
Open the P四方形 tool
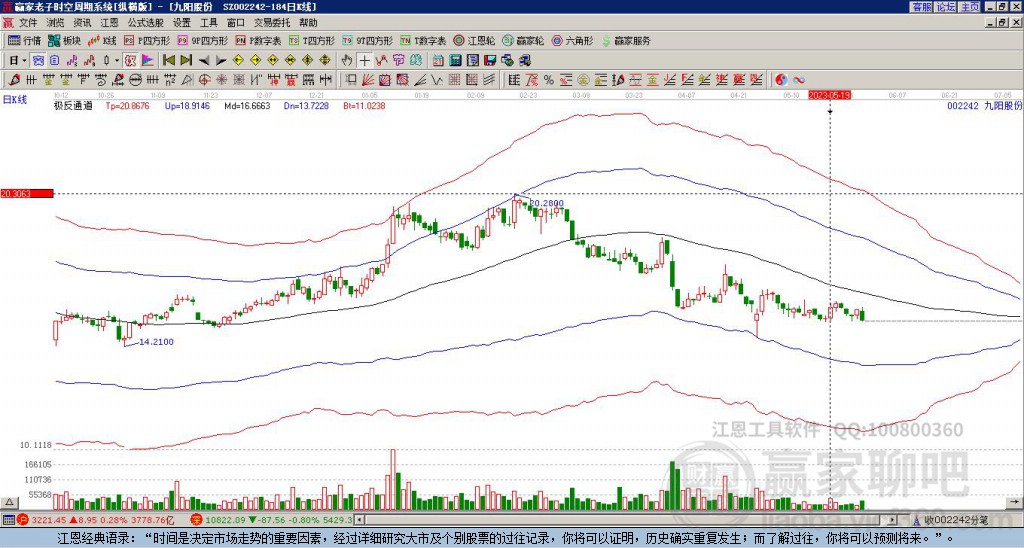(x=148, y=40)
